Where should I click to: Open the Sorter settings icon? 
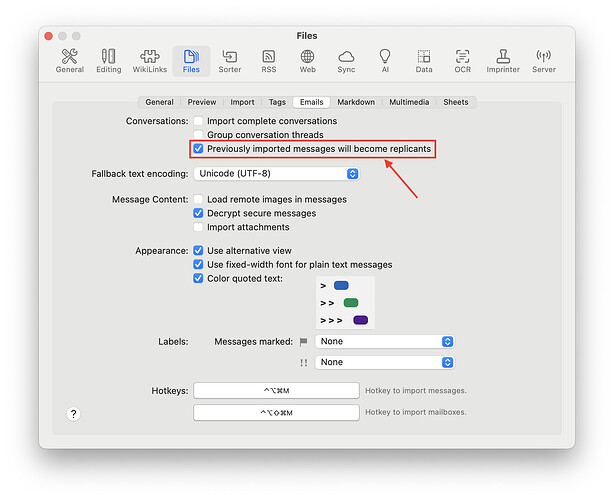tap(230, 61)
